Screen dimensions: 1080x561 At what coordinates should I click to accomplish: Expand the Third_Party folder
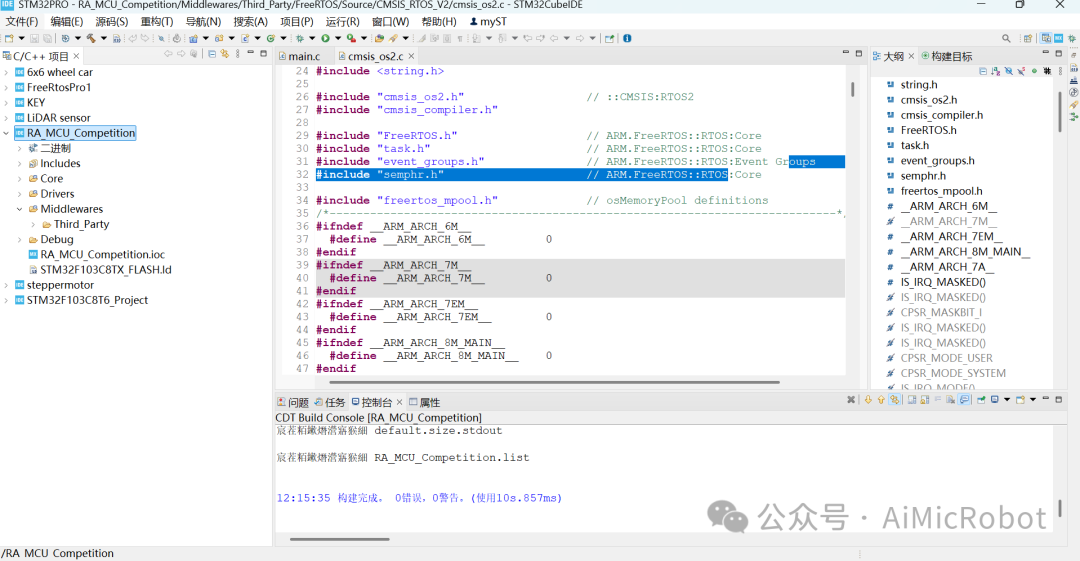[x=33, y=224]
